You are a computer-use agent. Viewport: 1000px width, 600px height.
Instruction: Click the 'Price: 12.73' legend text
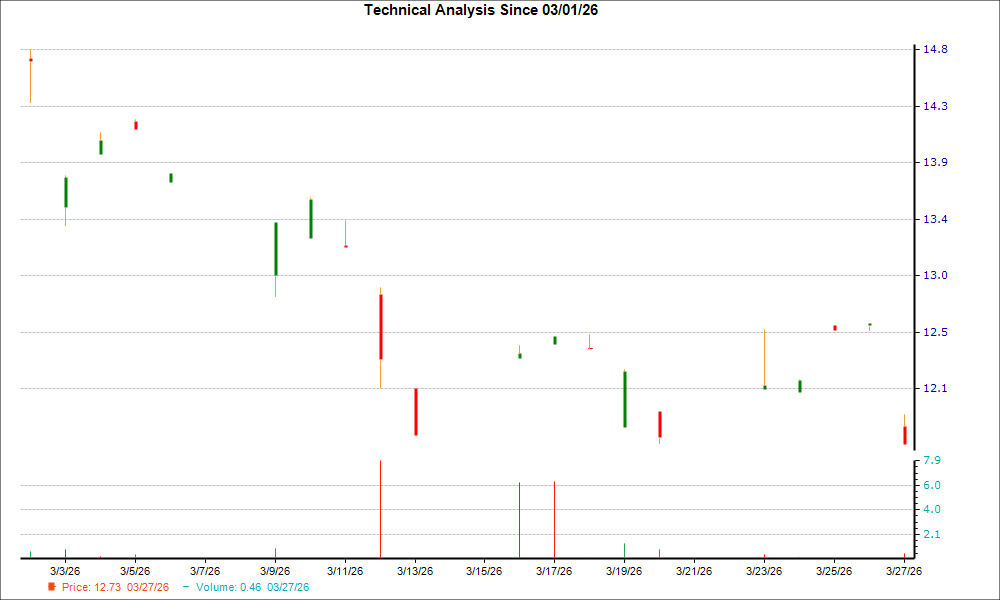pos(115,587)
